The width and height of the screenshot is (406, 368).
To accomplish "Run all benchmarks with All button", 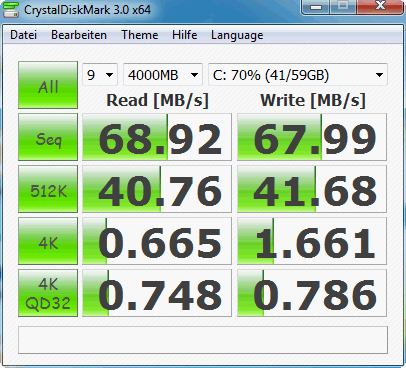I will pos(48,85).
